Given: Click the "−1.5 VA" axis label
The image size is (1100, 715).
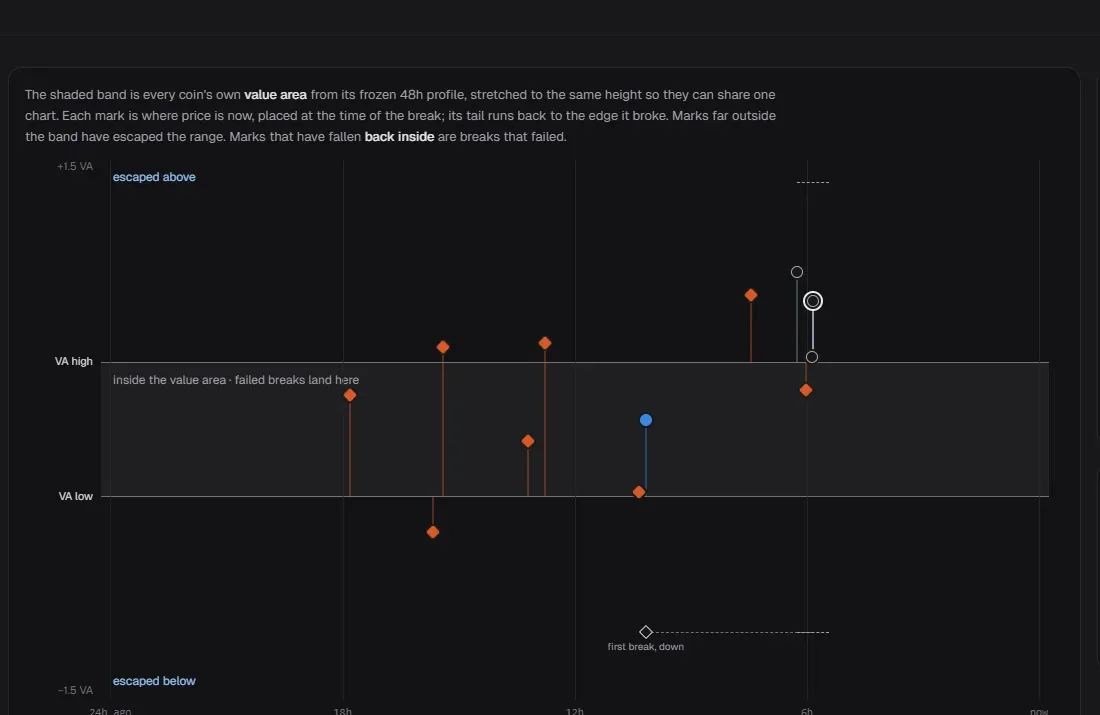Looking at the screenshot, I should point(75,690).
